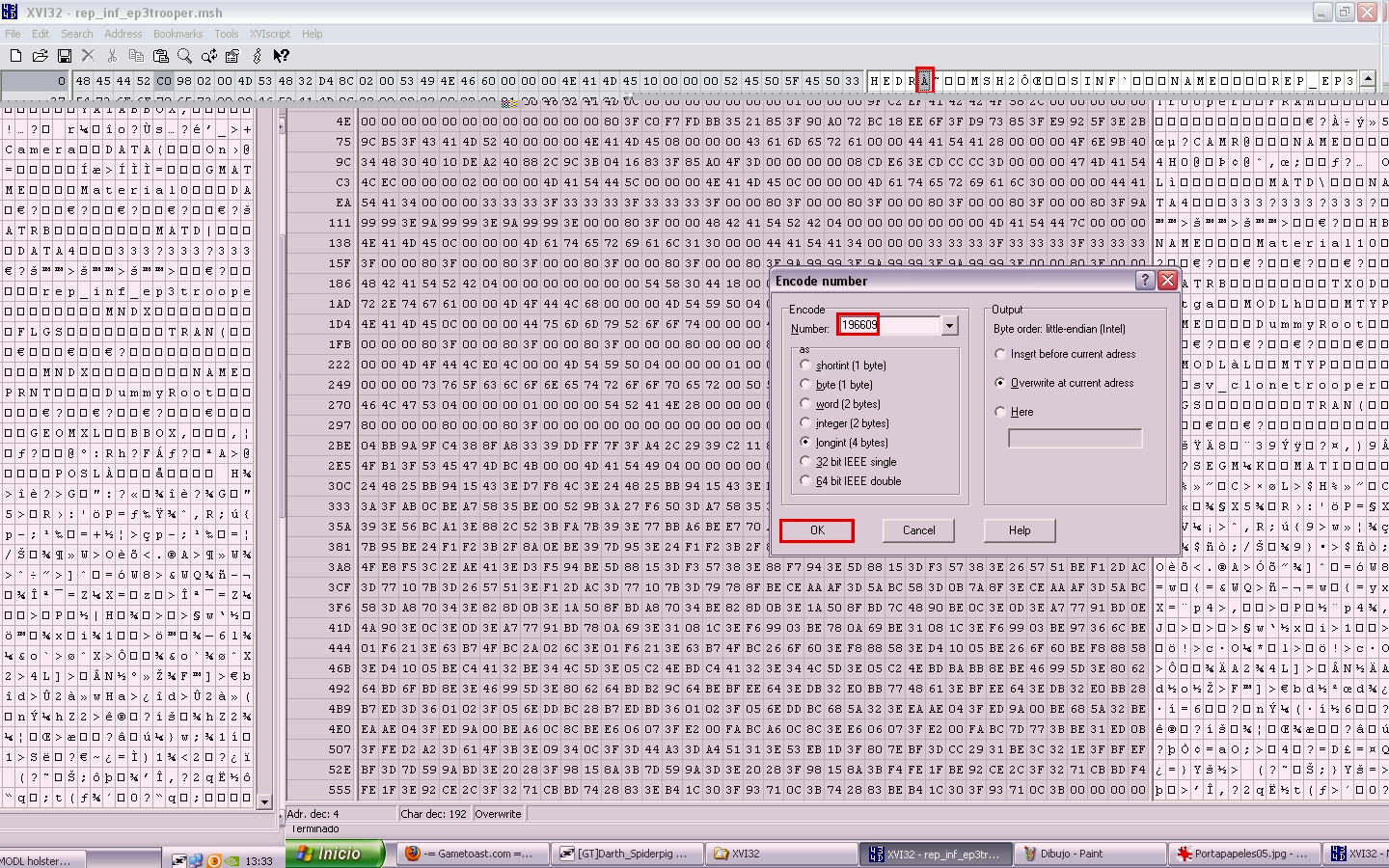Click highlighted C0 byte in top hex row
1389x868 pixels.
[x=164, y=81]
